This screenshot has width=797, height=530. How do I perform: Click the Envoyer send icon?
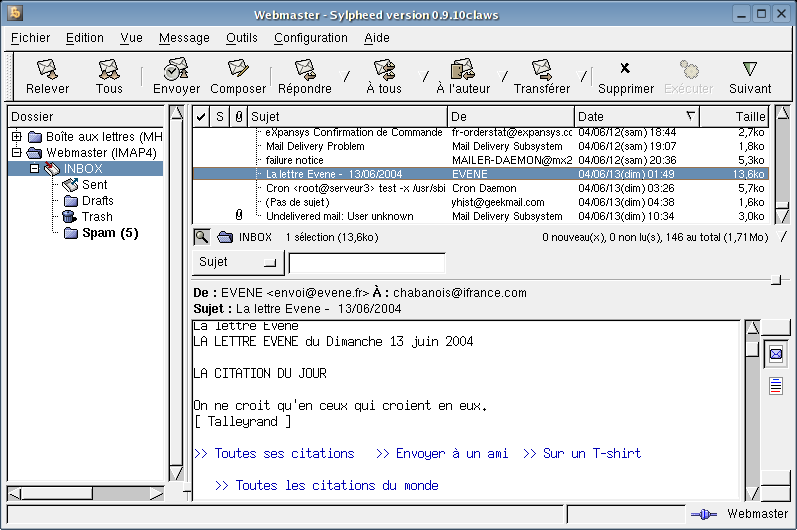click(x=176, y=69)
